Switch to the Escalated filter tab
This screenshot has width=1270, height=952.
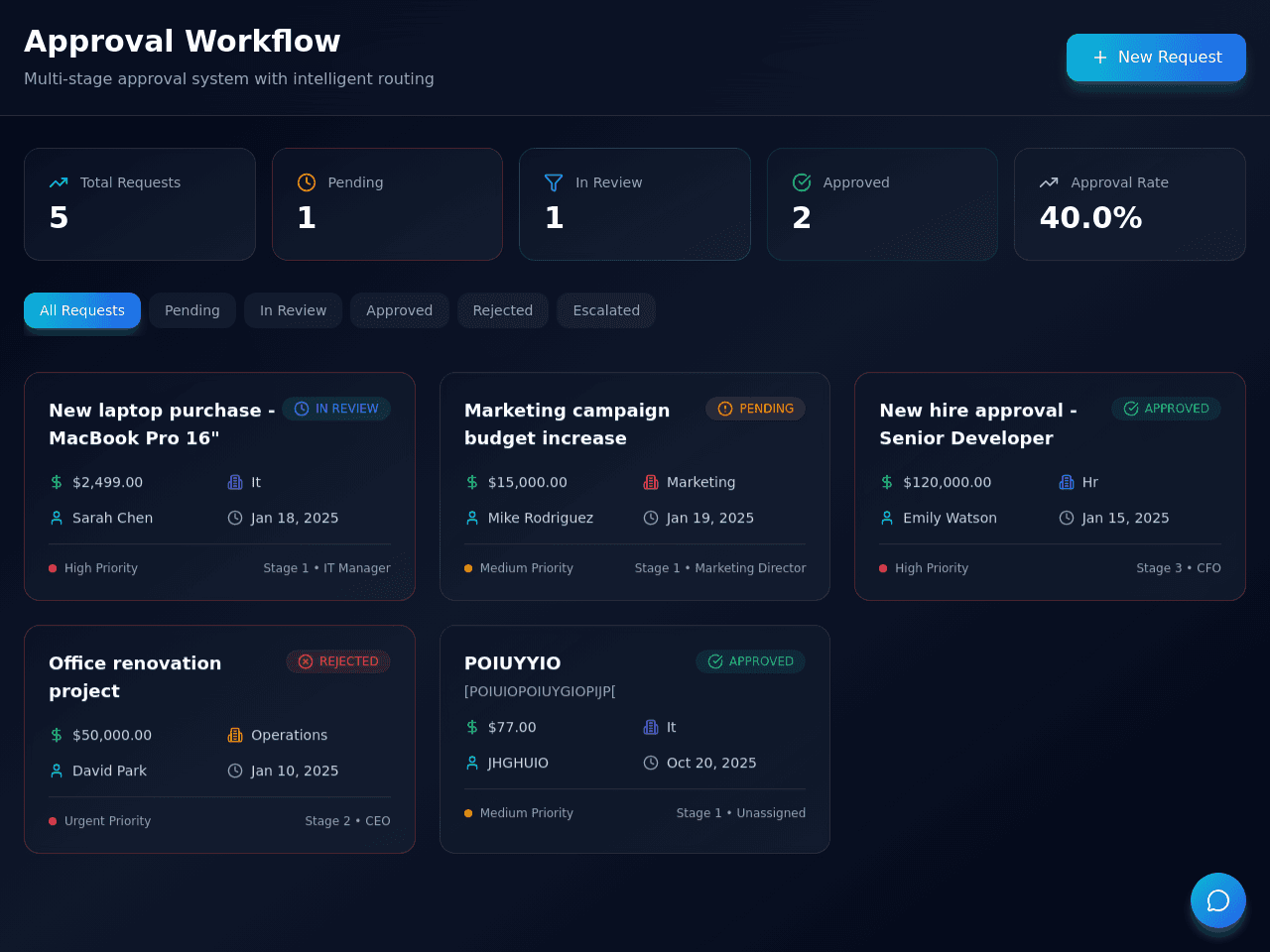click(x=606, y=310)
